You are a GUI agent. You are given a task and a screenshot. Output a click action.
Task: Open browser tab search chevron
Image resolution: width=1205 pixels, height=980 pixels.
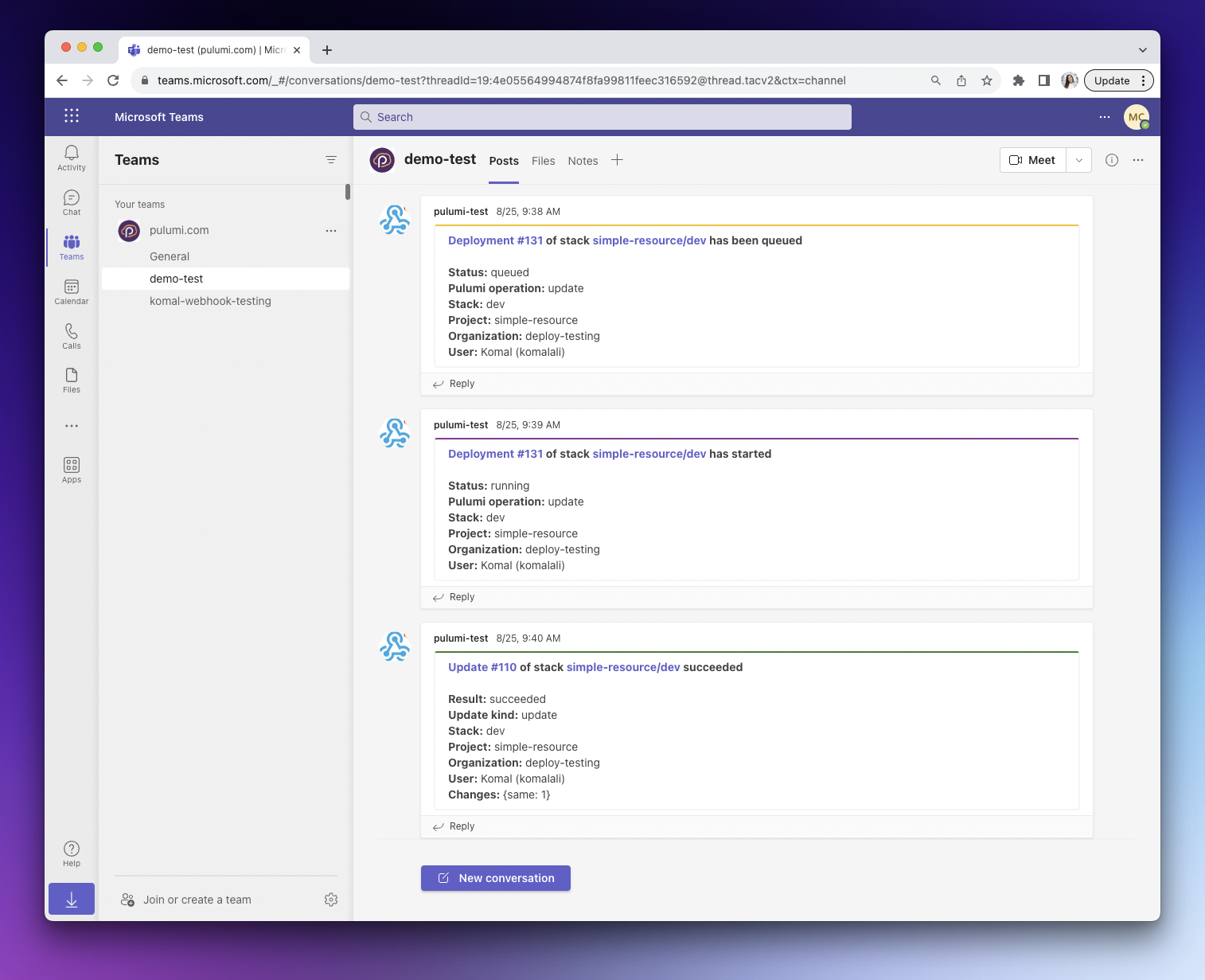(1143, 49)
